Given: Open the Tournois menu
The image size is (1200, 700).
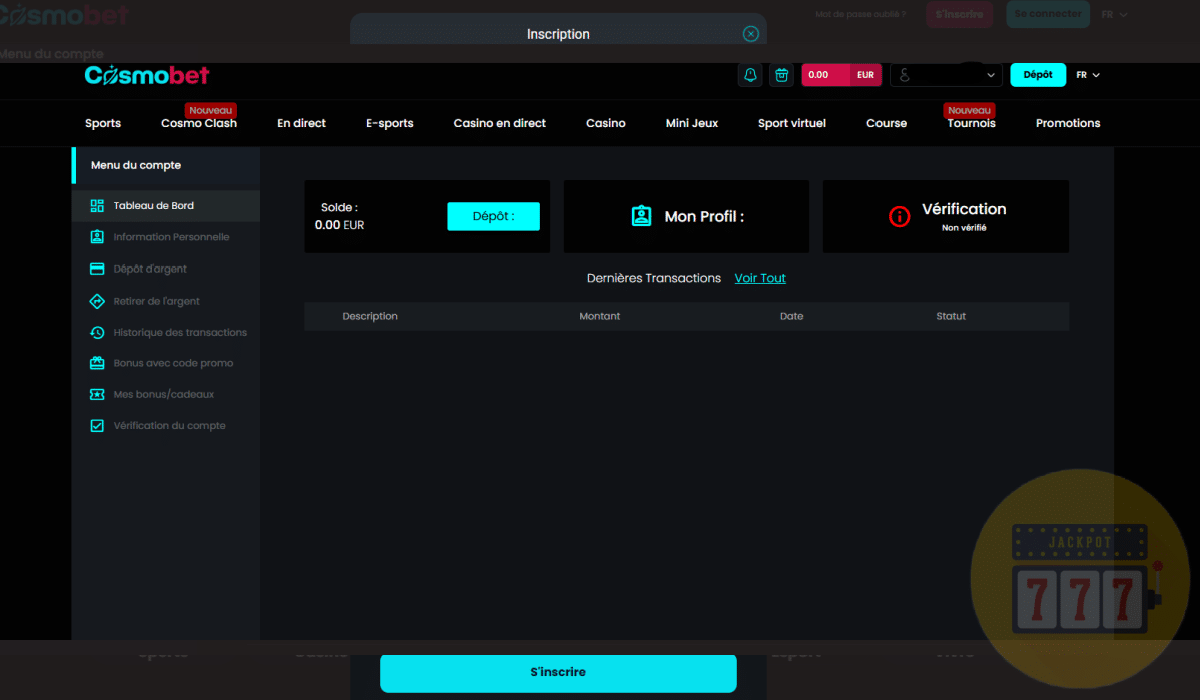Looking at the screenshot, I should click(972, 123).
